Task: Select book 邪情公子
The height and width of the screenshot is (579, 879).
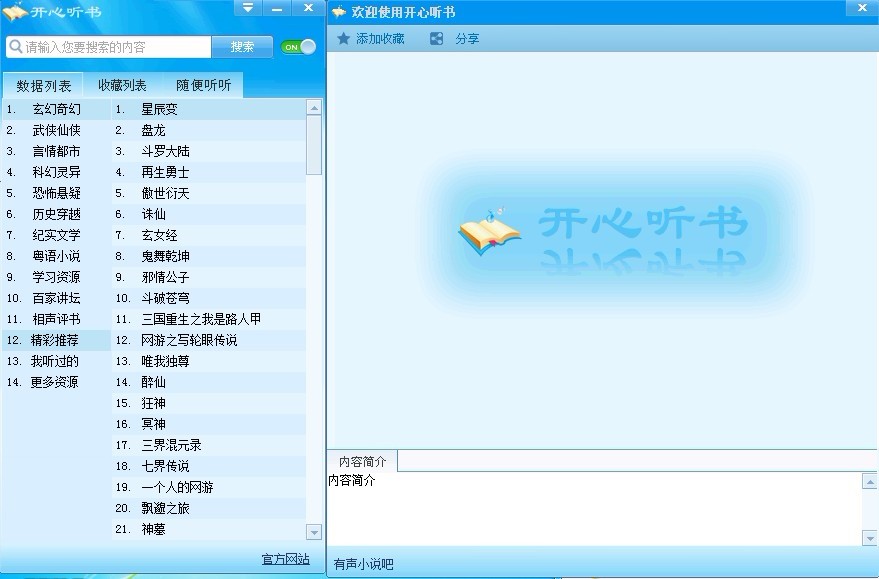Action: coord(209,277)
